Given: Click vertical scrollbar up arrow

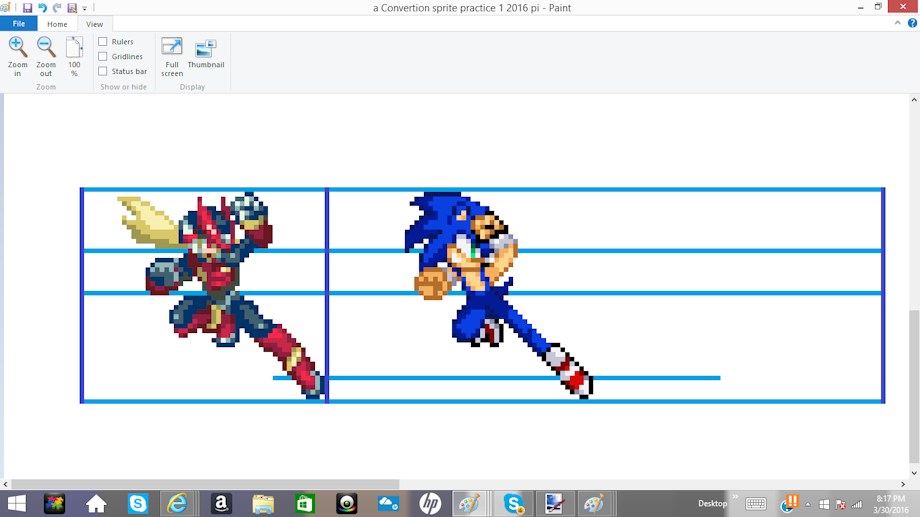Looking at the screenshot, I should pos(914,100).
